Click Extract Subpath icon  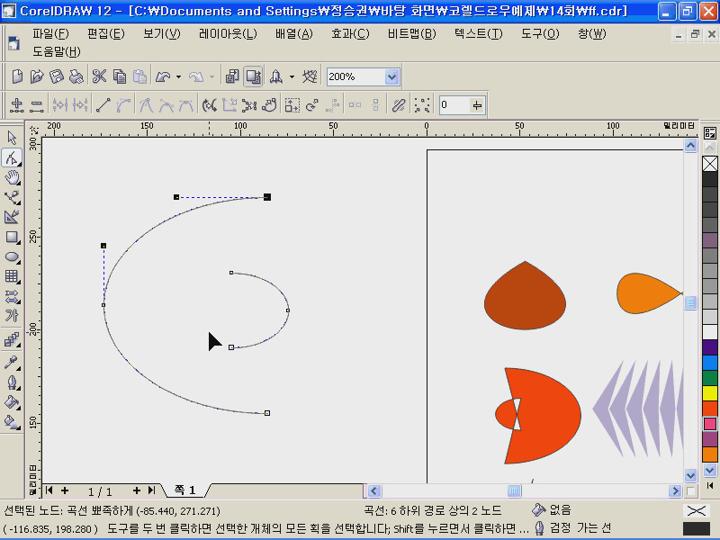[249, 105]
